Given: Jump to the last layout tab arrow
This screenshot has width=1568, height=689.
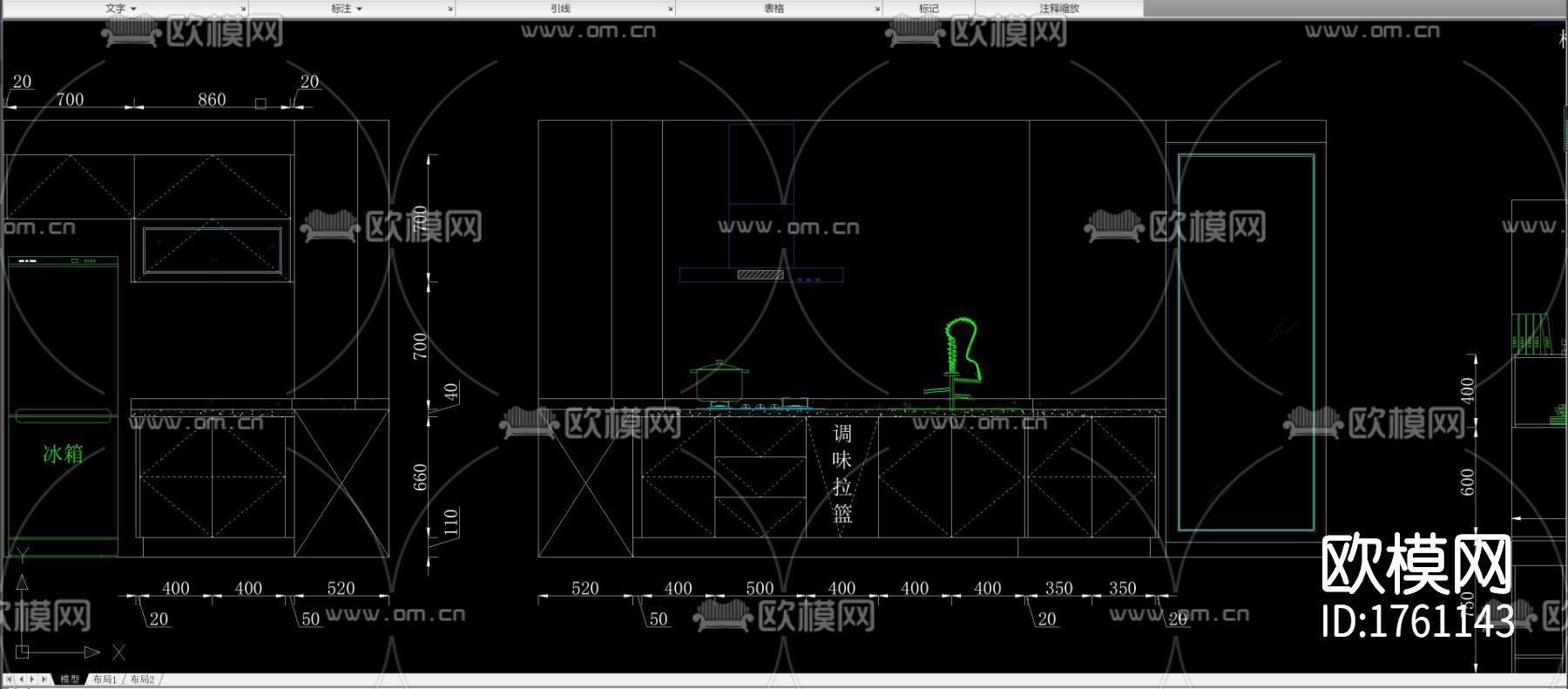Looking at the screenshot, I should click(x=45, y=679).
